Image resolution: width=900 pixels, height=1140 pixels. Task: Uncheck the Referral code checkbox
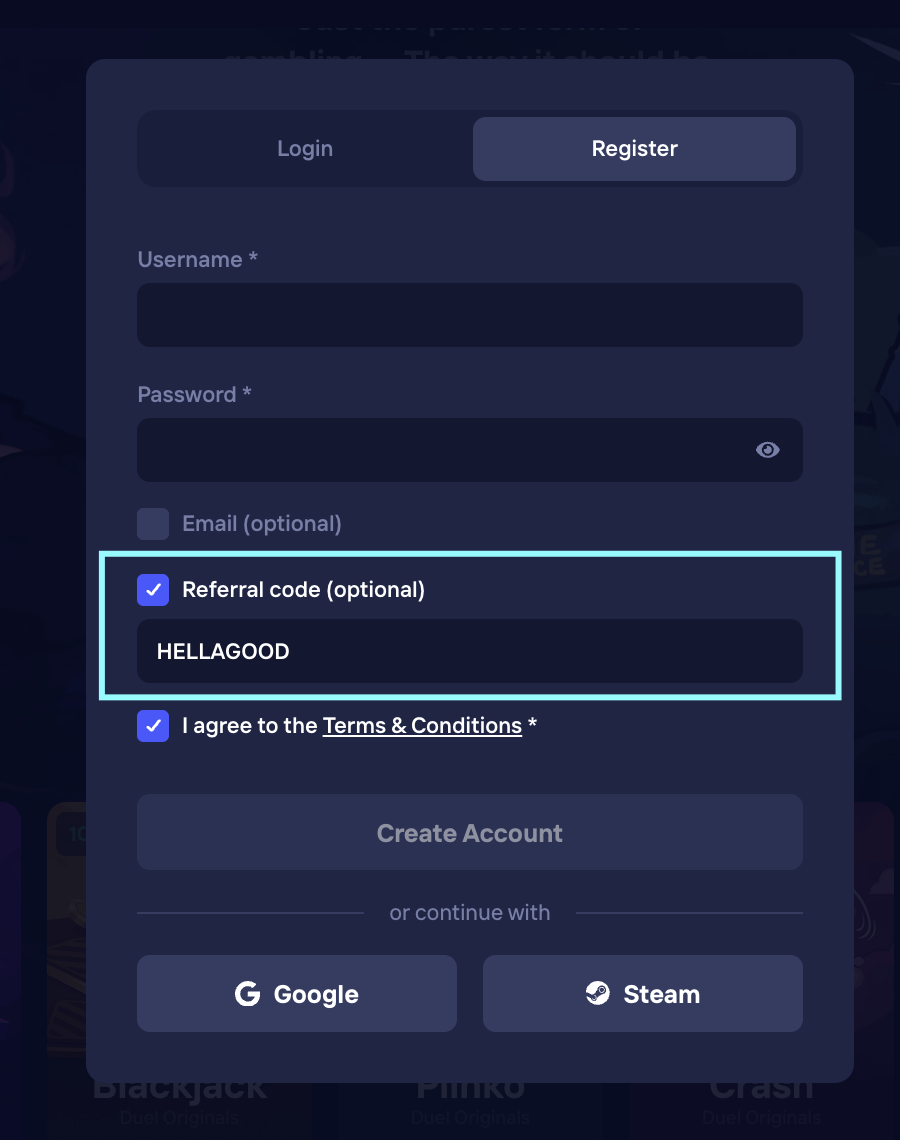click(x=153, y=590)
